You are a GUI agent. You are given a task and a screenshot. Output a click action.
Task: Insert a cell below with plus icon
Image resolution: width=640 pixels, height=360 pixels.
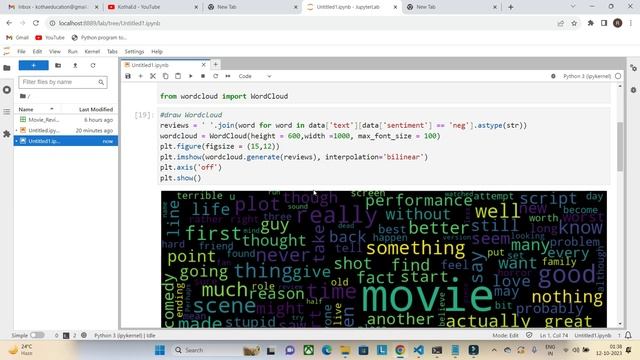140,76
